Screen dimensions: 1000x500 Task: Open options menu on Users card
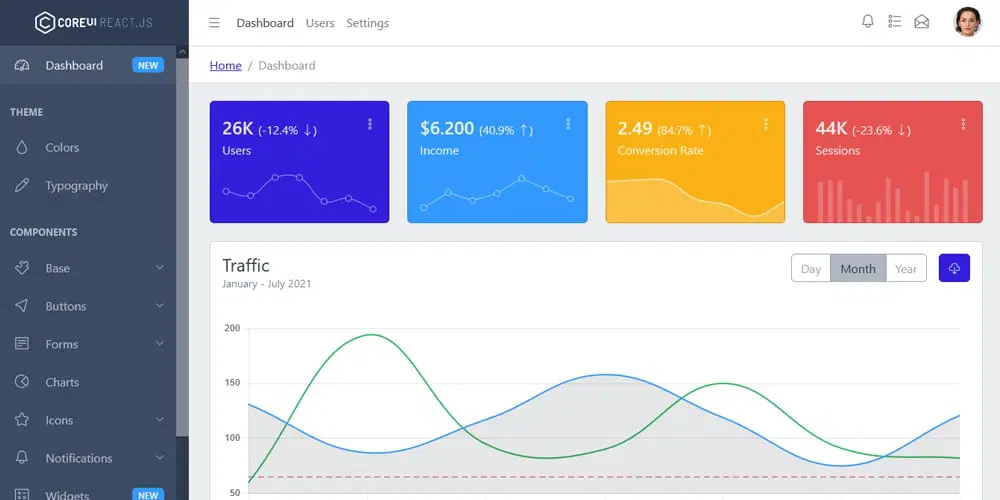[370, 124]
